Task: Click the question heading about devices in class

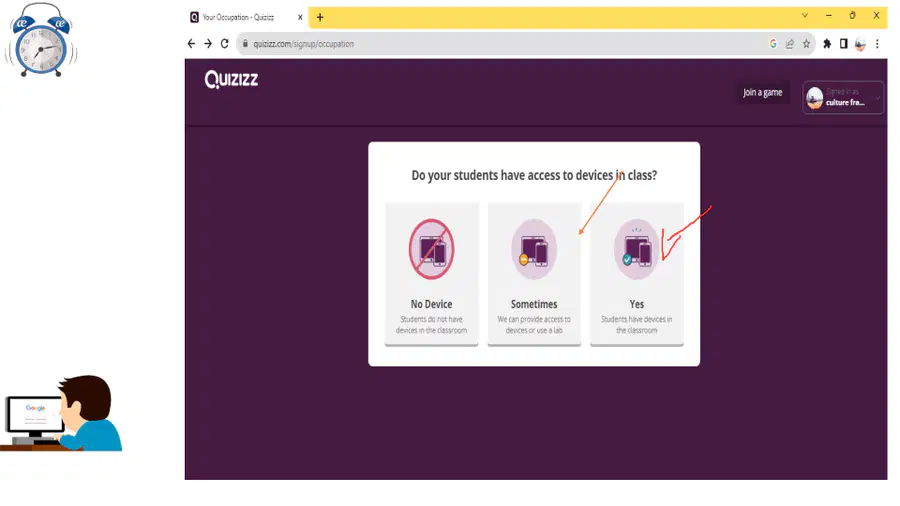Action: (x=534, y=175)
